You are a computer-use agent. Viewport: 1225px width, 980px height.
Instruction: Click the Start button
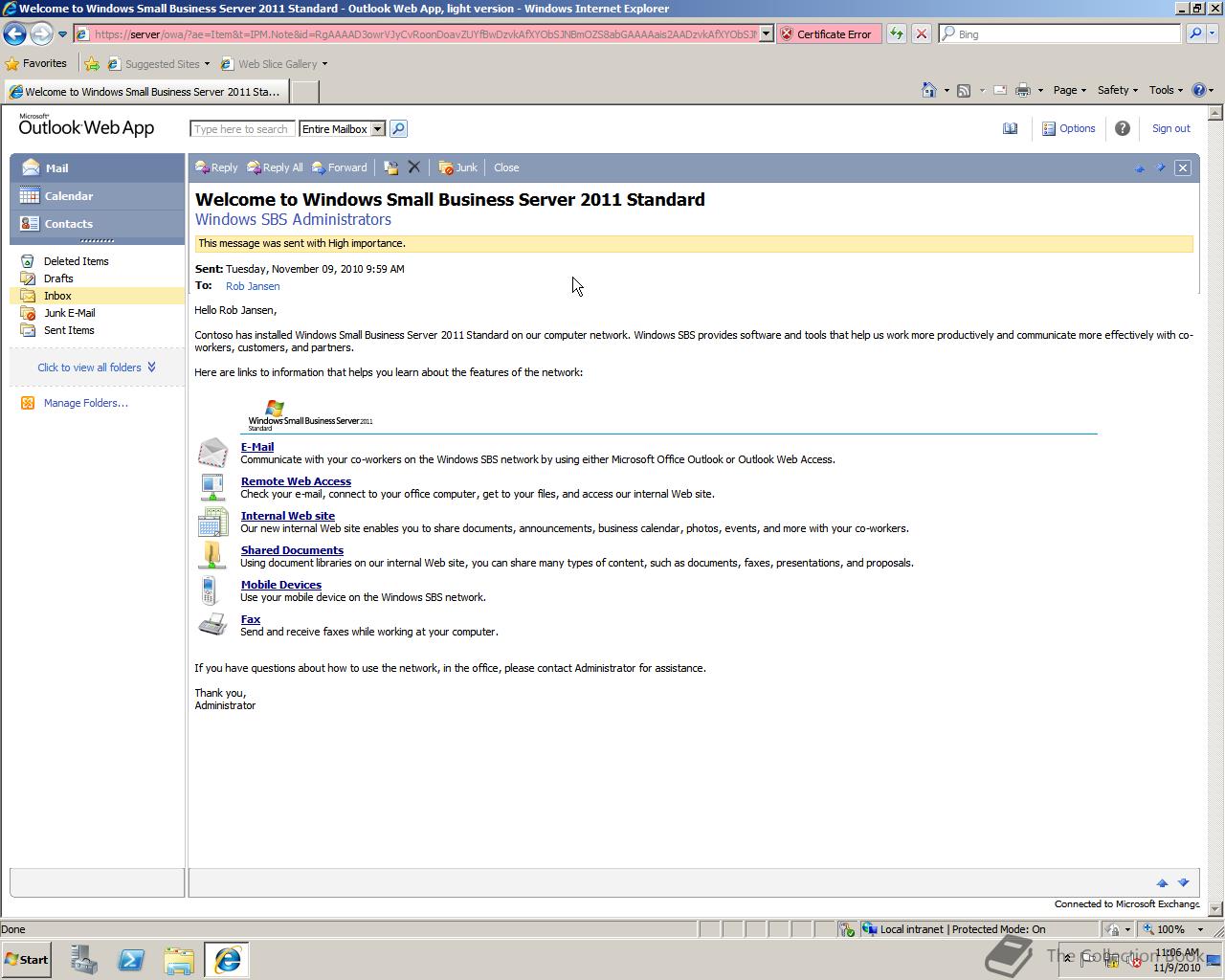click(x=27, y=960)
